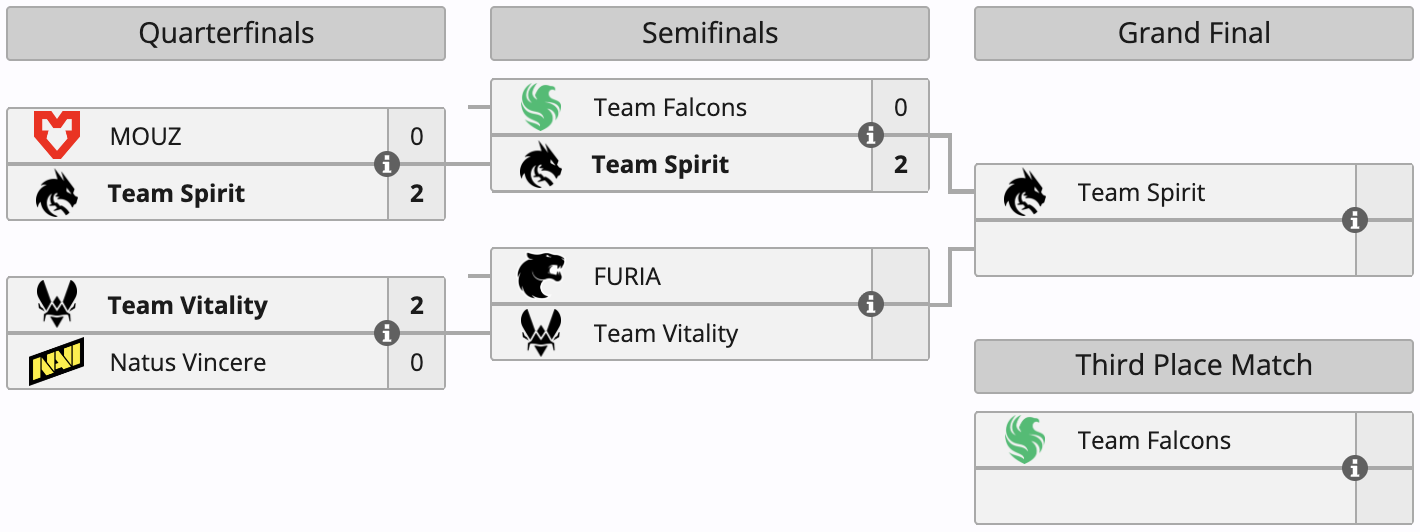
Task: Open the FURIA team link
Action: tap(627, 276)
